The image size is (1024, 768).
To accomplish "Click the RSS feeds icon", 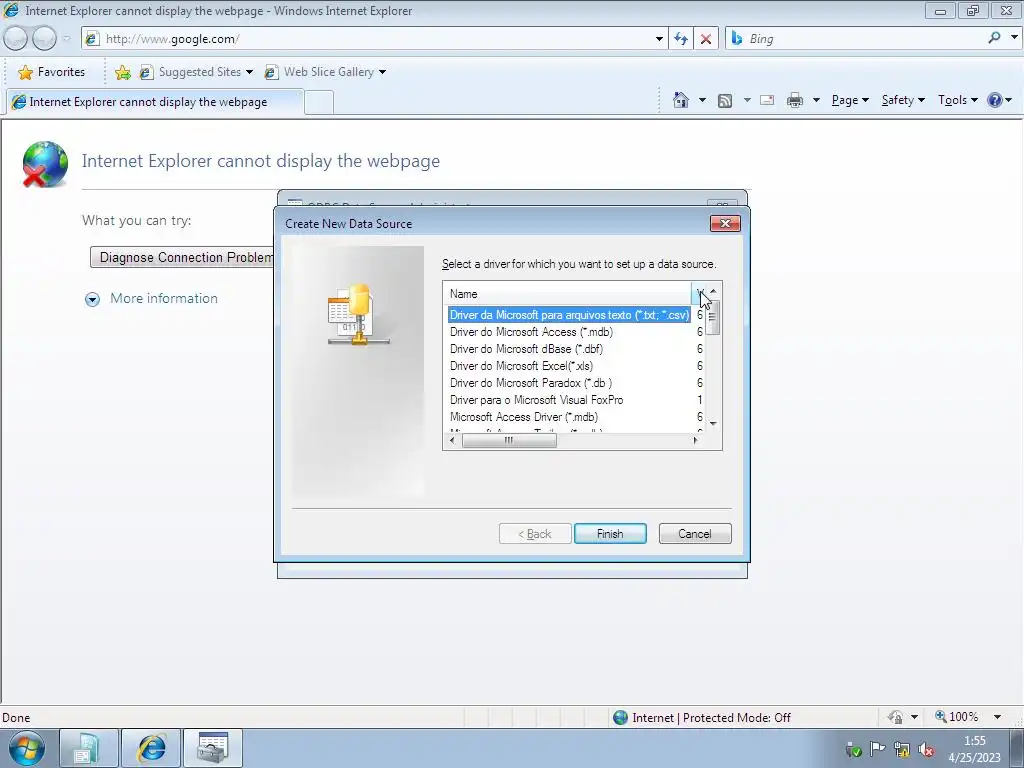I will tap(724, 101).
